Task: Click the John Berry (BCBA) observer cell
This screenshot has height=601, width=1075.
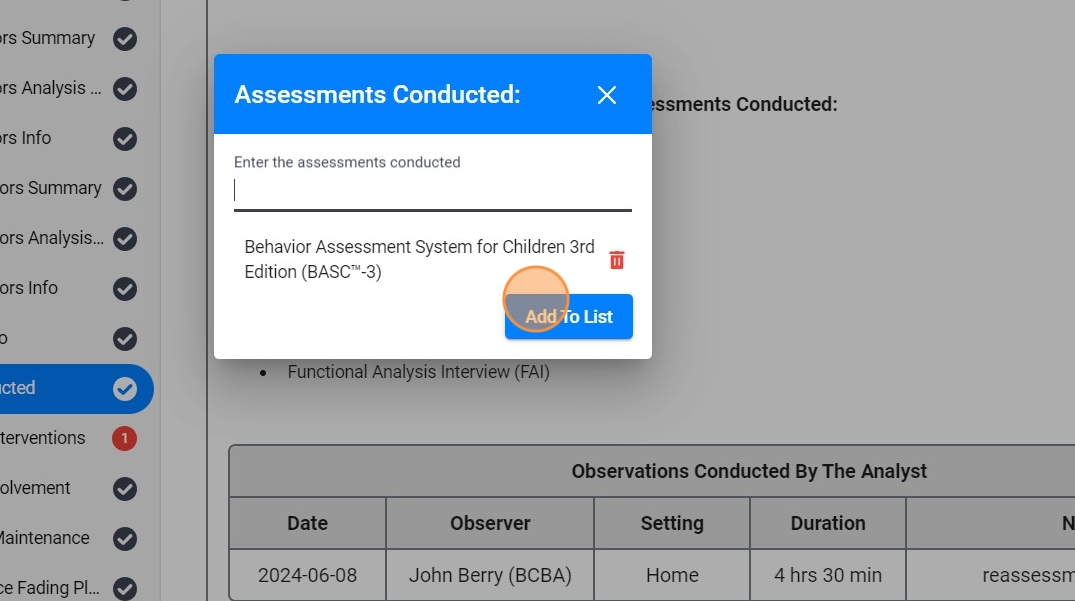Action: click(490, 575)
